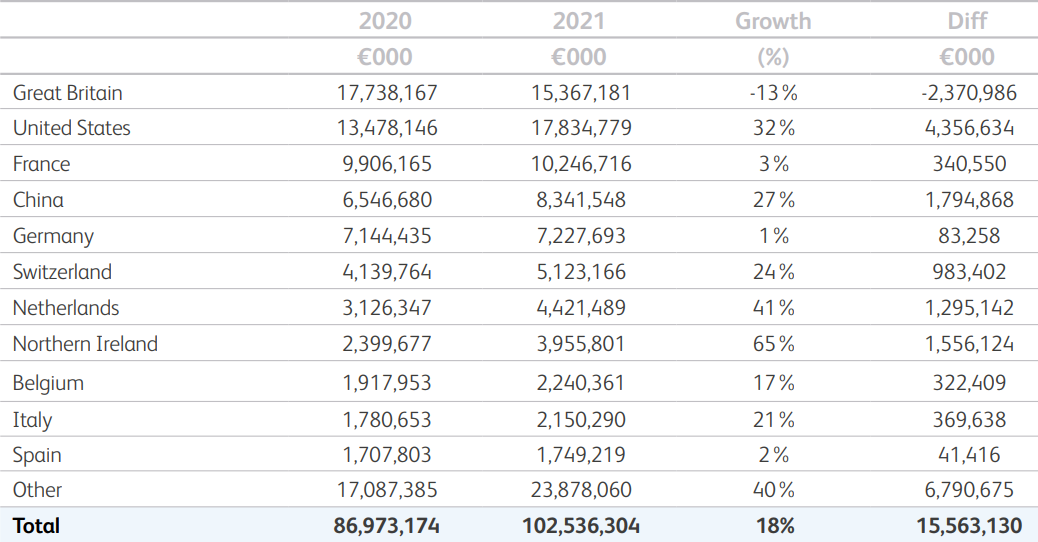The height and width of the screenshot is (542, 1038).
Task: Select Total diff value 15,563,130
Action: pos(969,525)
